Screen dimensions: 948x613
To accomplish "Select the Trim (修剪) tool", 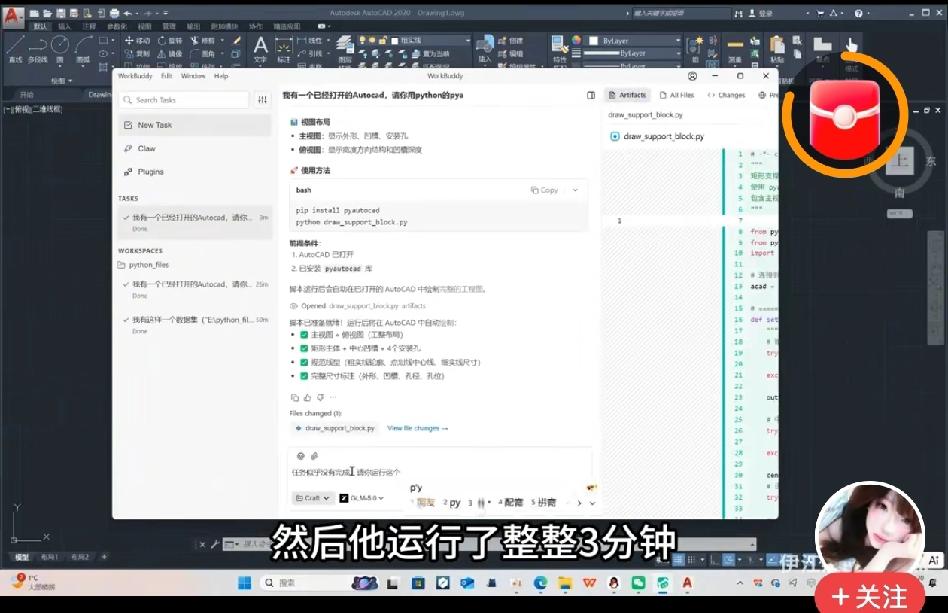I will point(203,41).
